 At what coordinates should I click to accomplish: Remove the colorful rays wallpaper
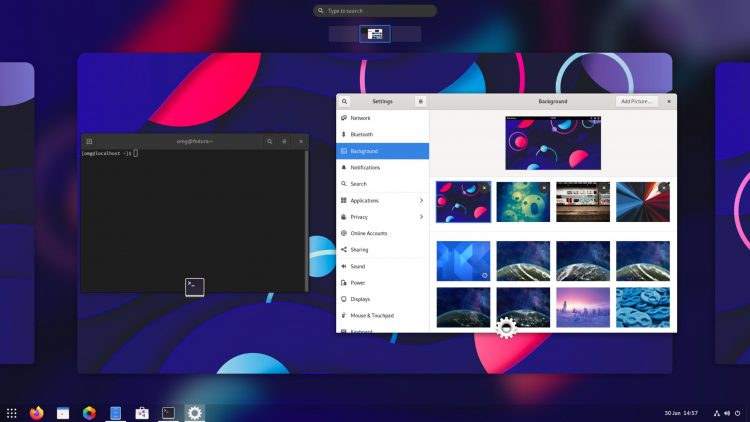663,188
